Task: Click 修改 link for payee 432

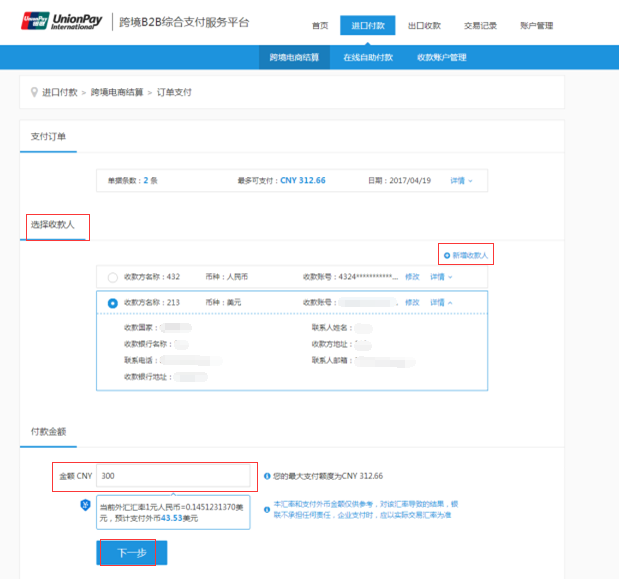Action: pos(412,277)
